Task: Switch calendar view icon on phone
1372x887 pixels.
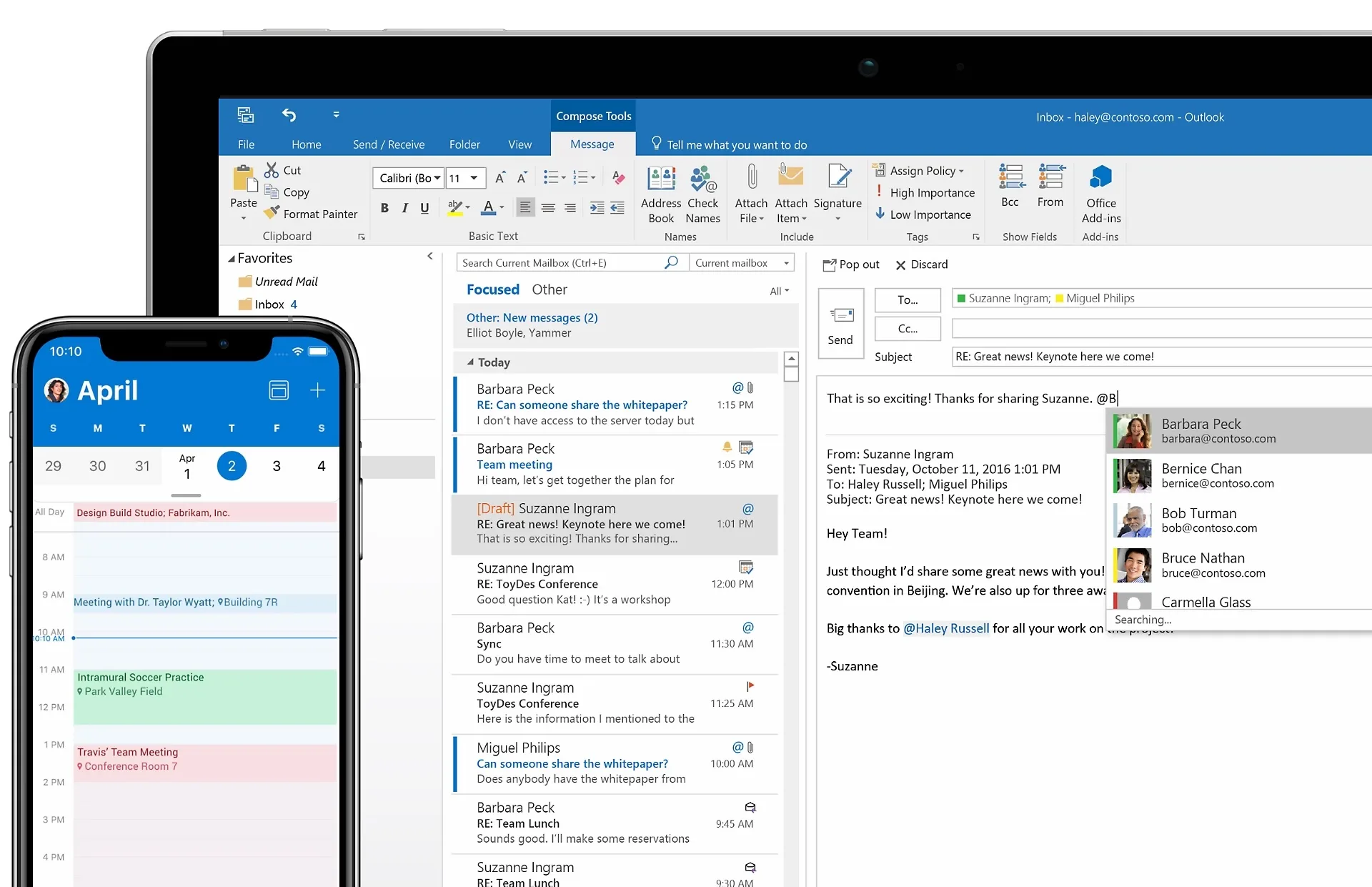Action: coord(279,390)
